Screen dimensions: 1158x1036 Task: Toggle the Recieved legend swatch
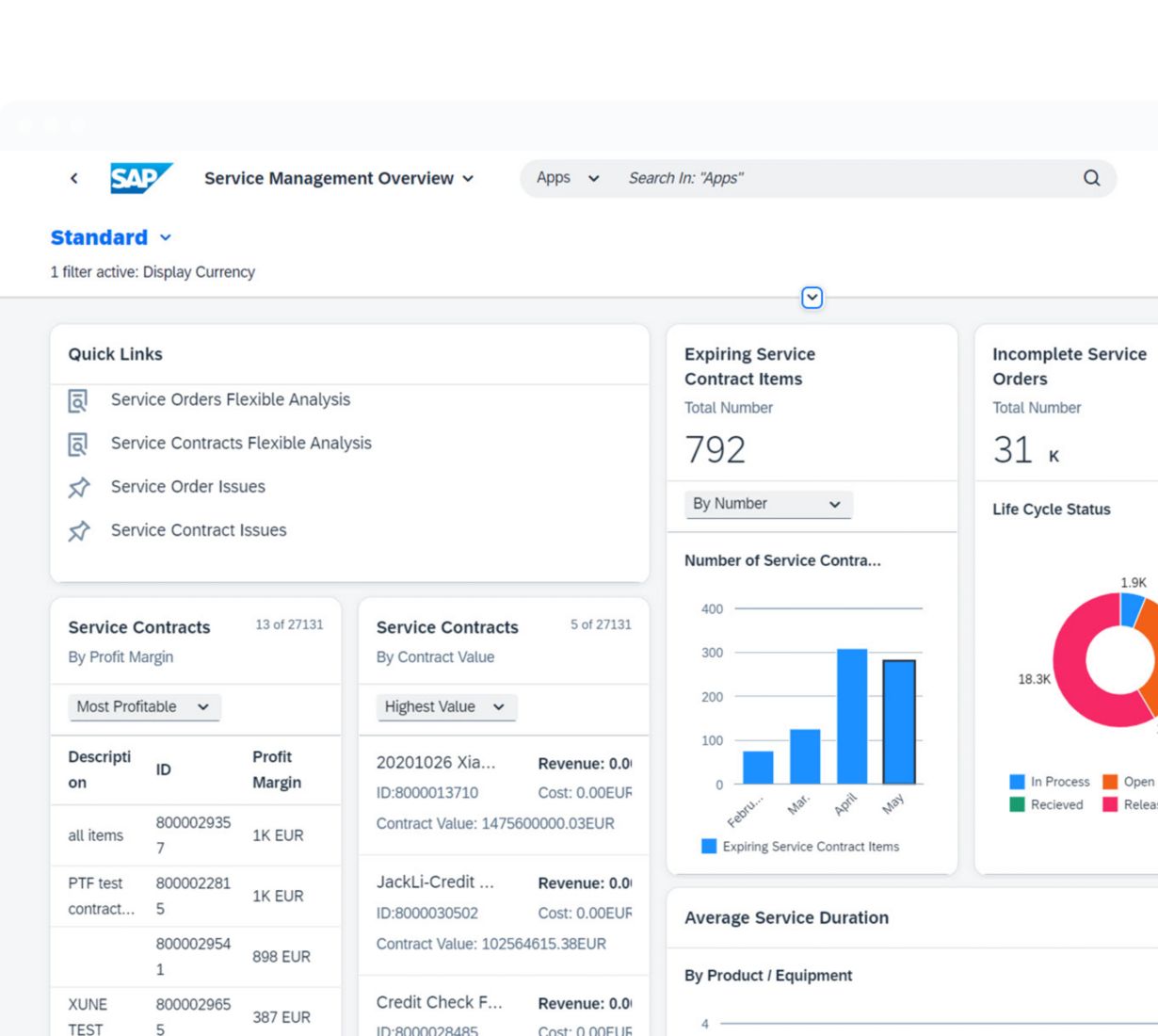[x=1017, y=804]
